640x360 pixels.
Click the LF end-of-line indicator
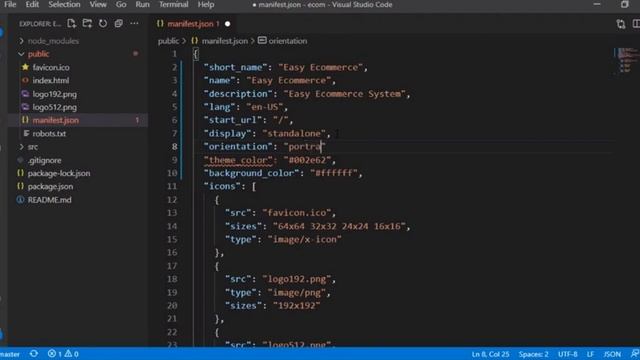click(590, 354)
